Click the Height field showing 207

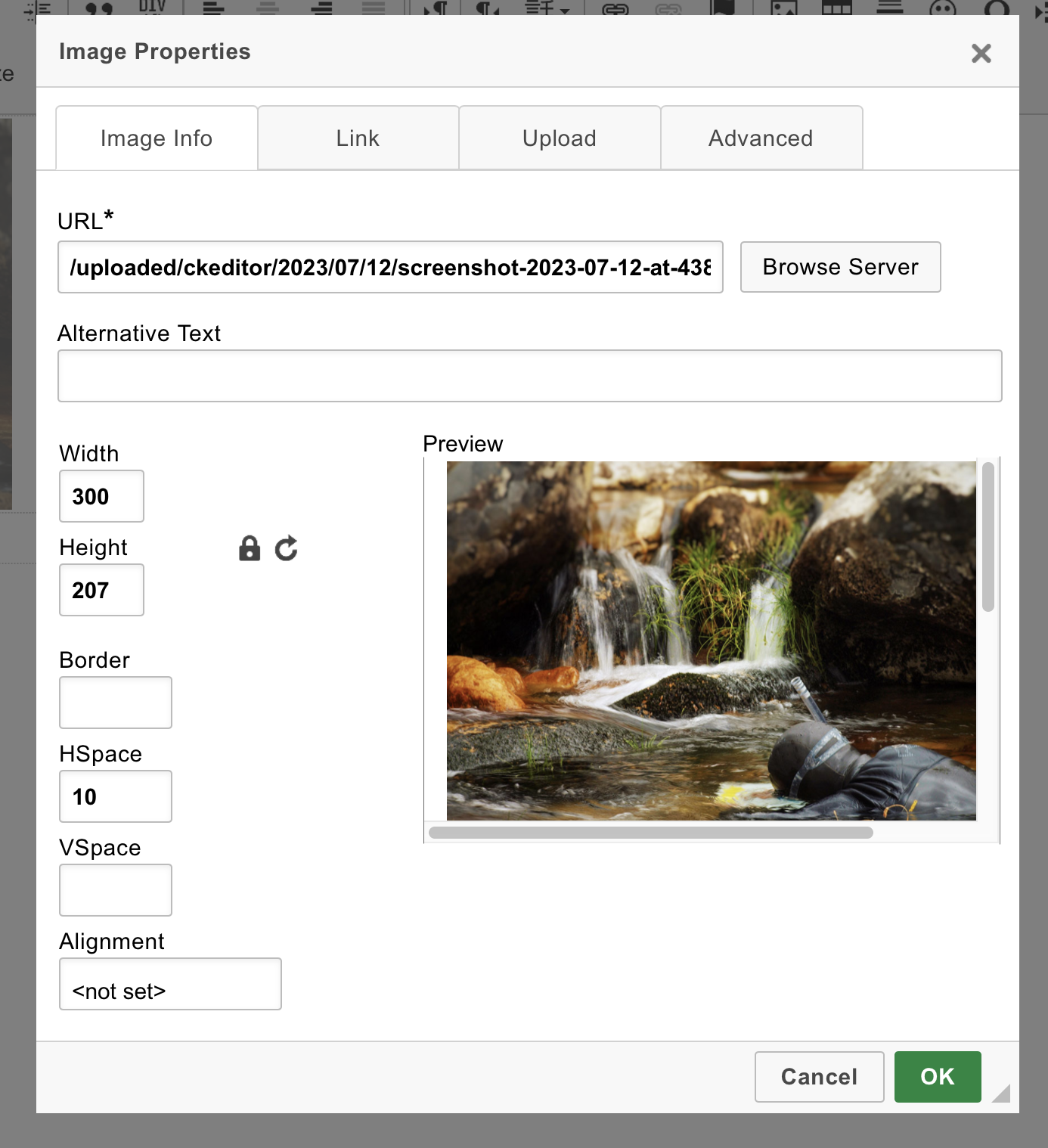coord(101,590)
